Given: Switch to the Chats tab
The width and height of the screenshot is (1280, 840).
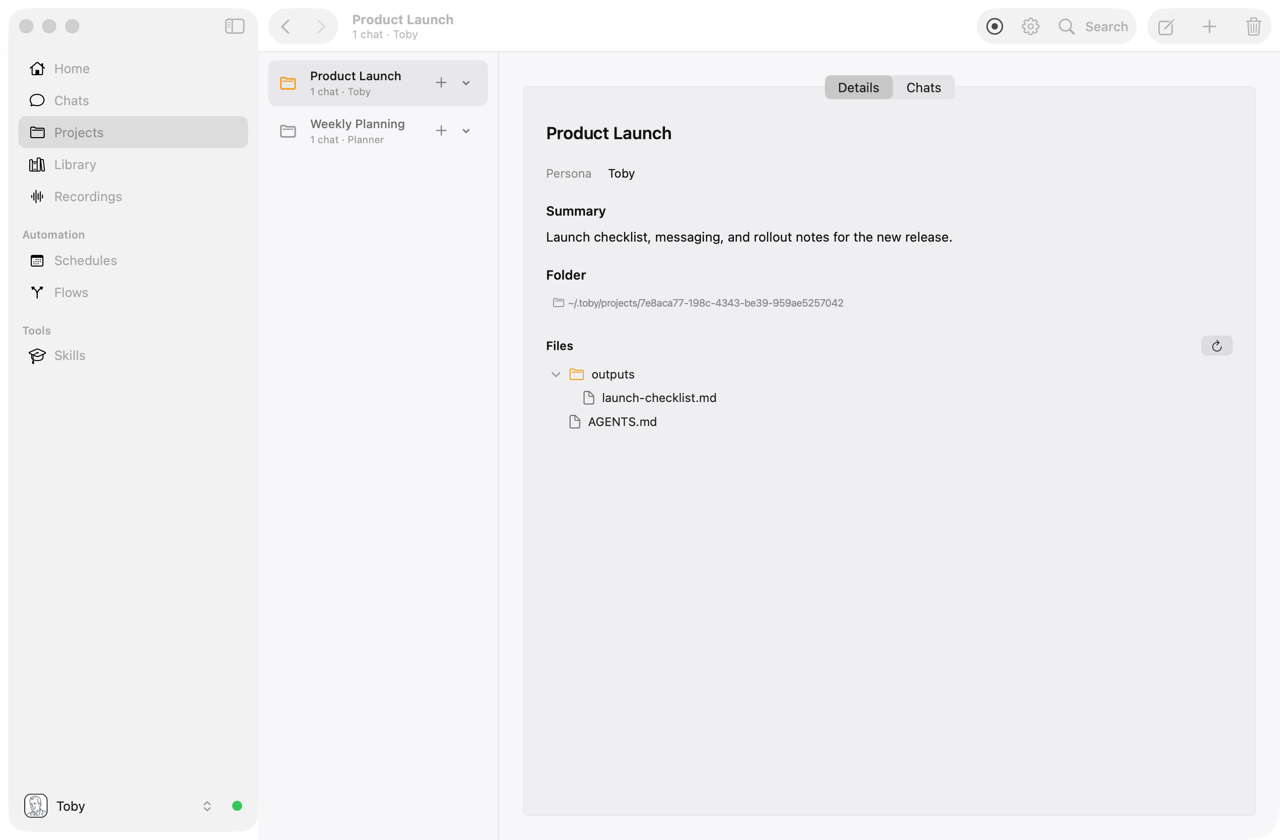Looking at the screenshot, I should [x=923, y=87].
